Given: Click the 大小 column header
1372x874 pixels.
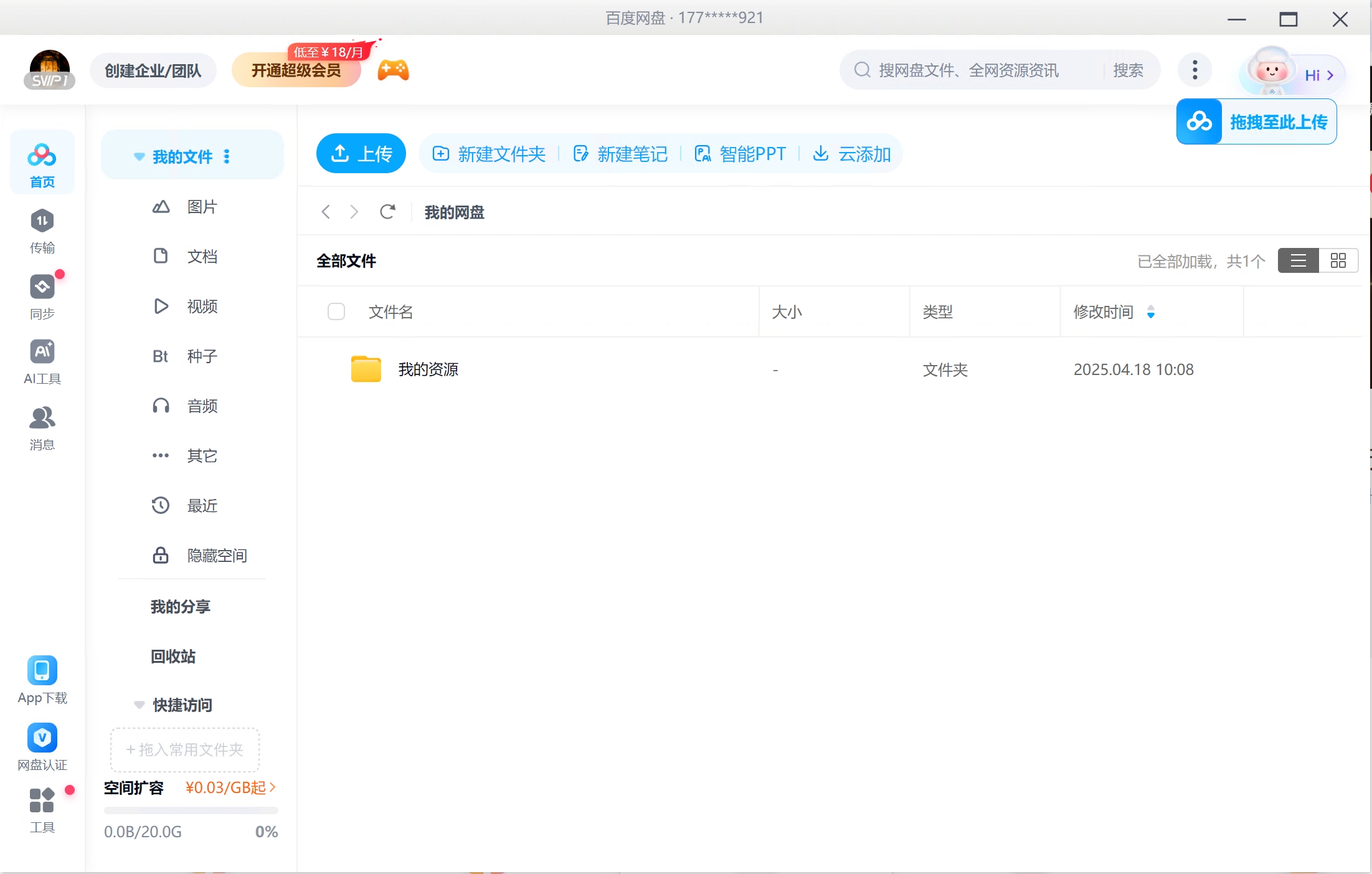Looking at the screenshot, I should 787,312.
